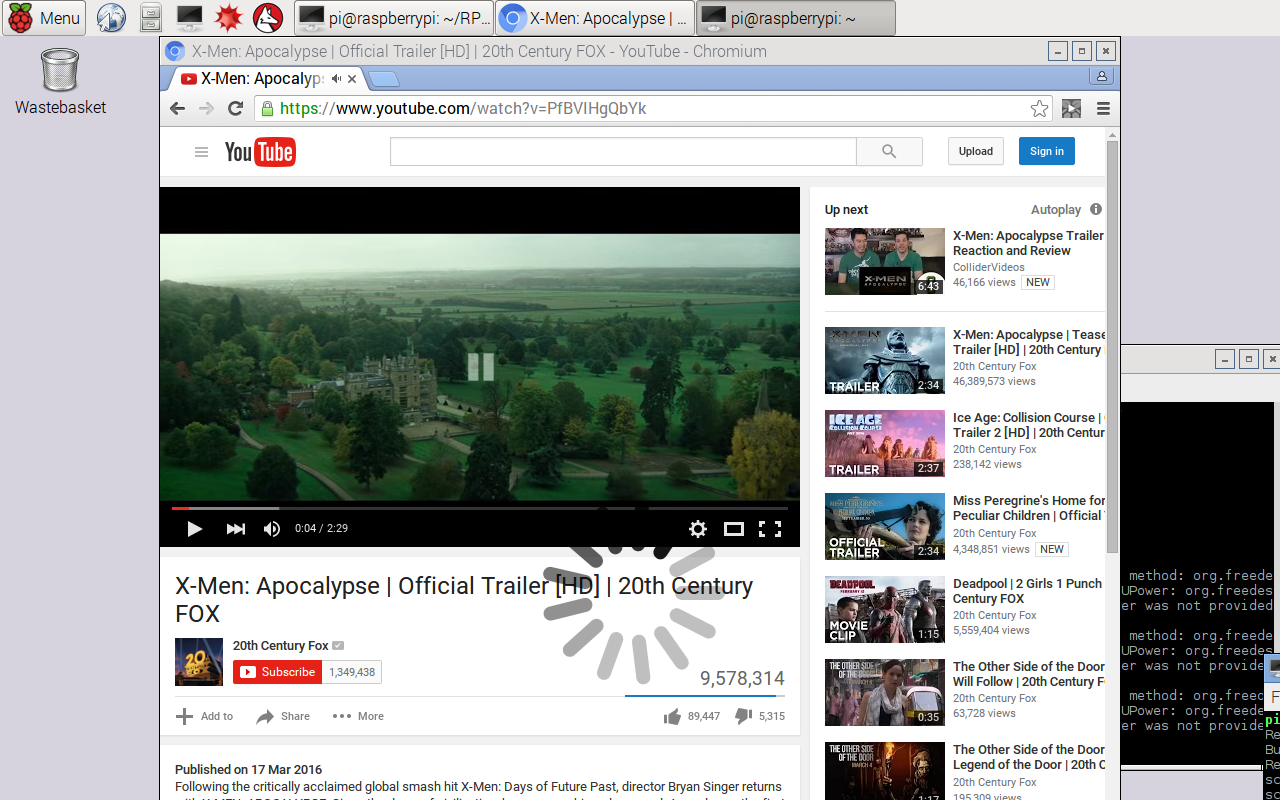Viewport: 1280px width, 800px height.
Task: Open the Raspberry Pi Menu
Action: click(x=44, y=18)
